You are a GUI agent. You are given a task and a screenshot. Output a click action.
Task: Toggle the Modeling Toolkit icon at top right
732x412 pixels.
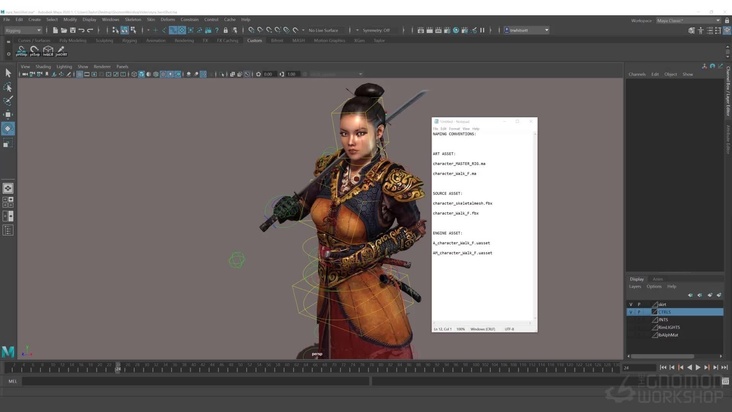(692, 30)
